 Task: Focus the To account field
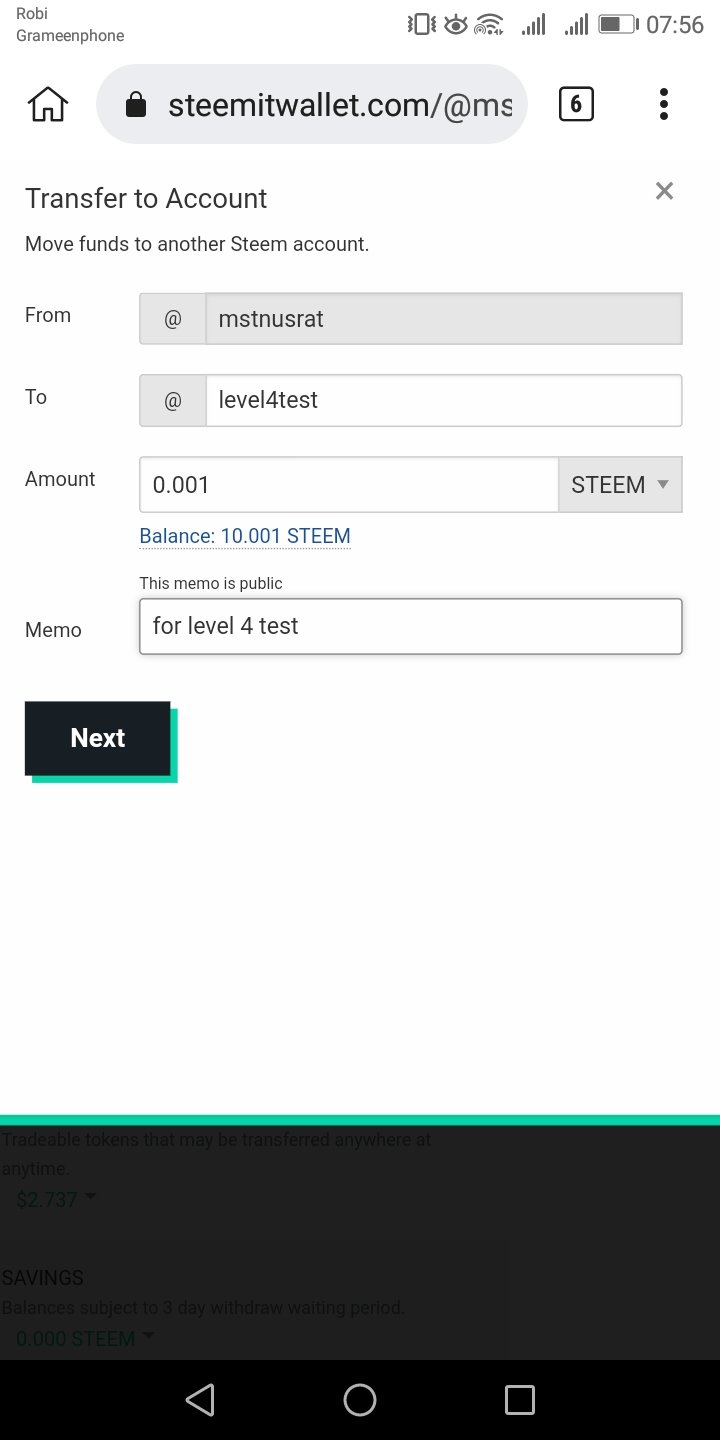(443, 400)
